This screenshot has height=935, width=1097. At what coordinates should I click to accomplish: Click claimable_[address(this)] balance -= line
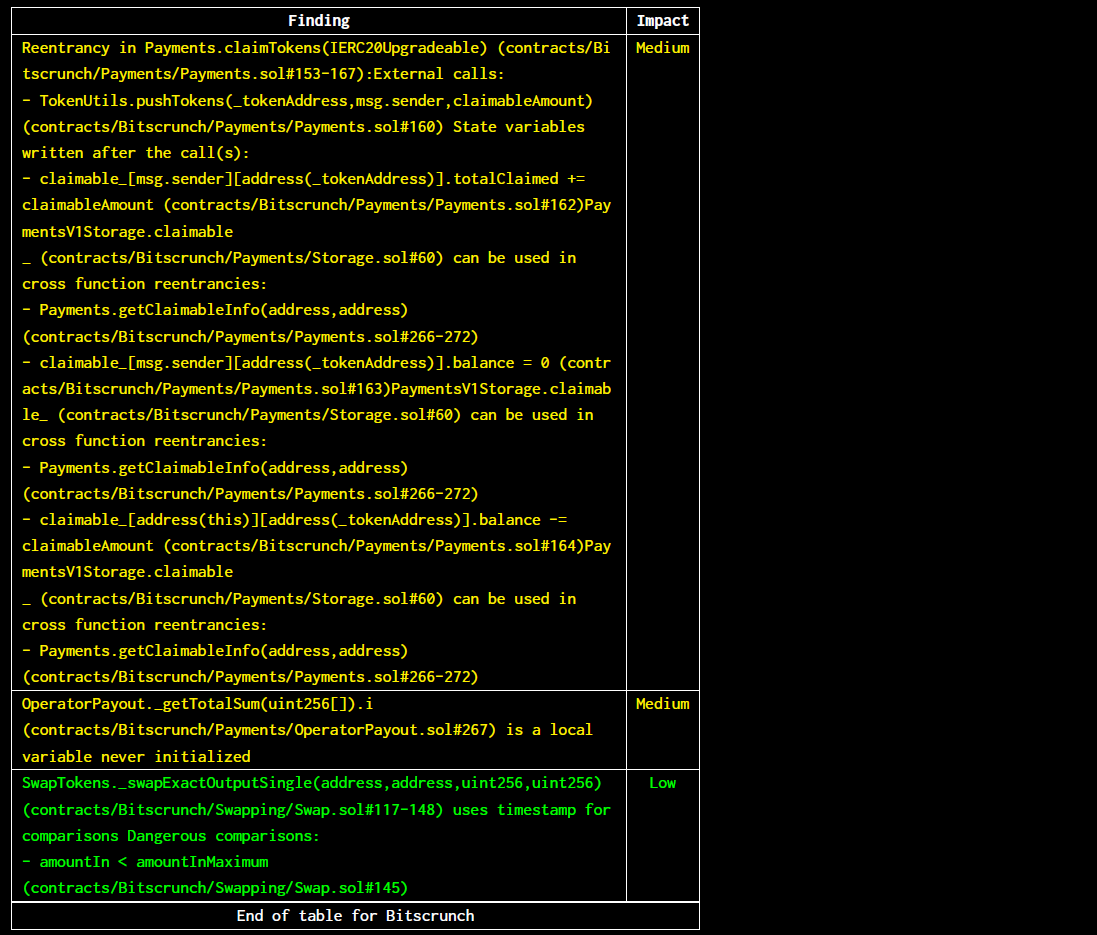[295, 519]
